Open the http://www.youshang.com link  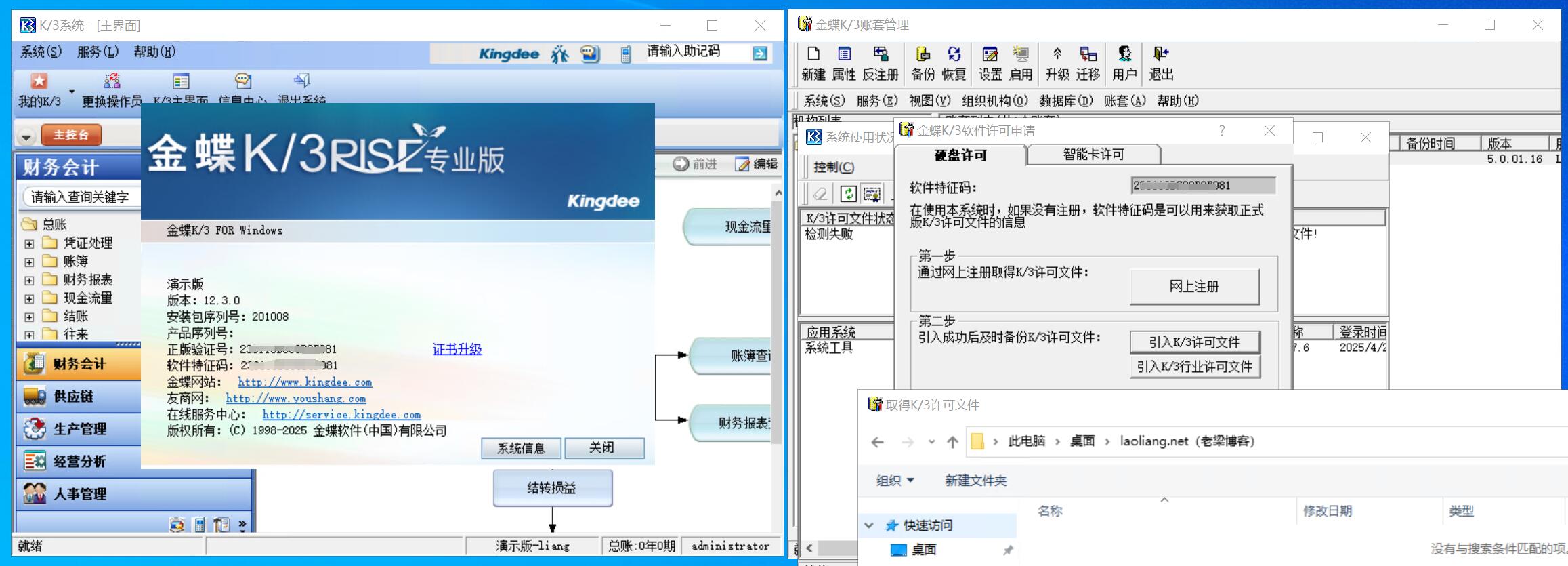tap(296, 399)
